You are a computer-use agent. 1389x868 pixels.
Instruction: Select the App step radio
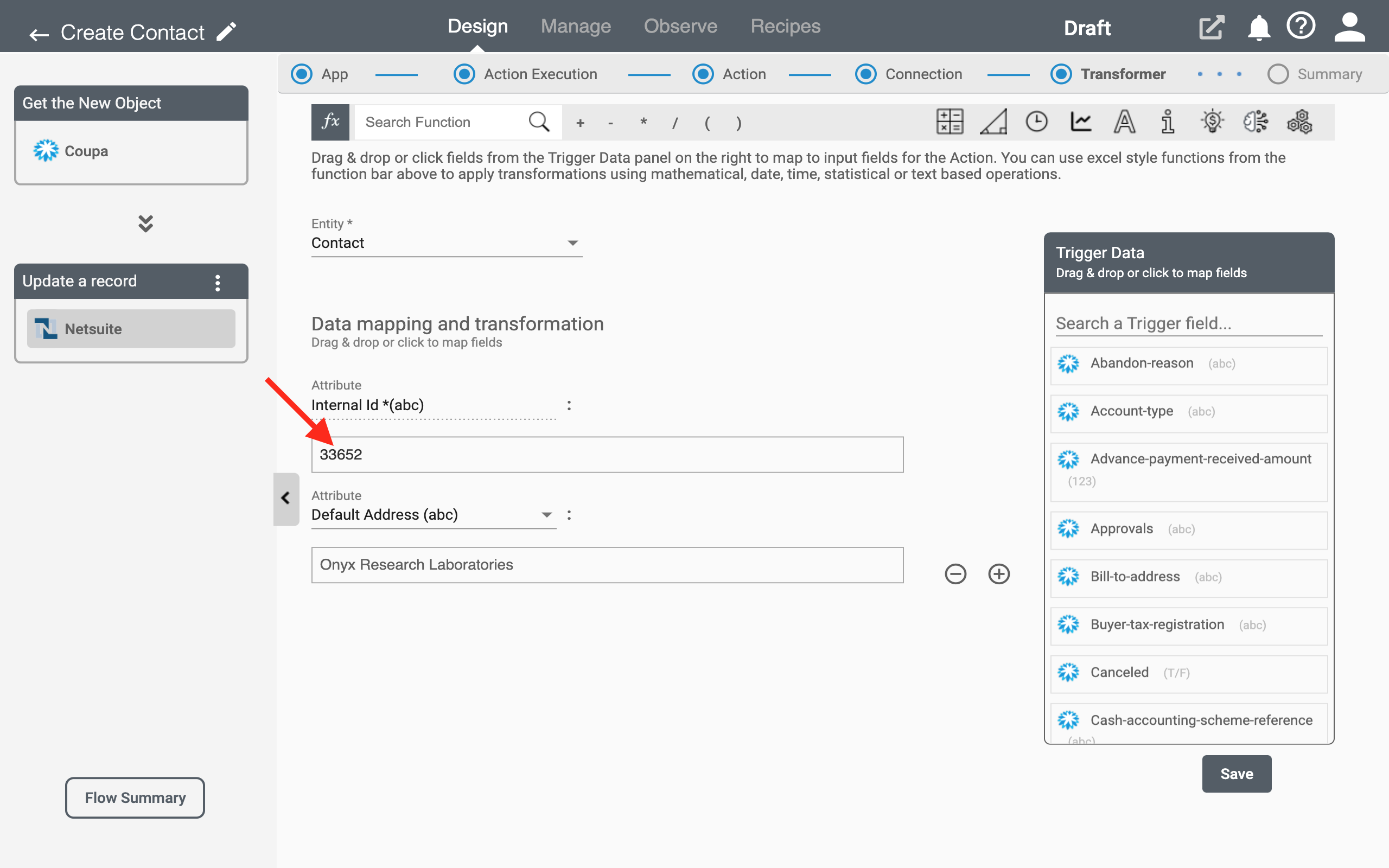(301, 74)
